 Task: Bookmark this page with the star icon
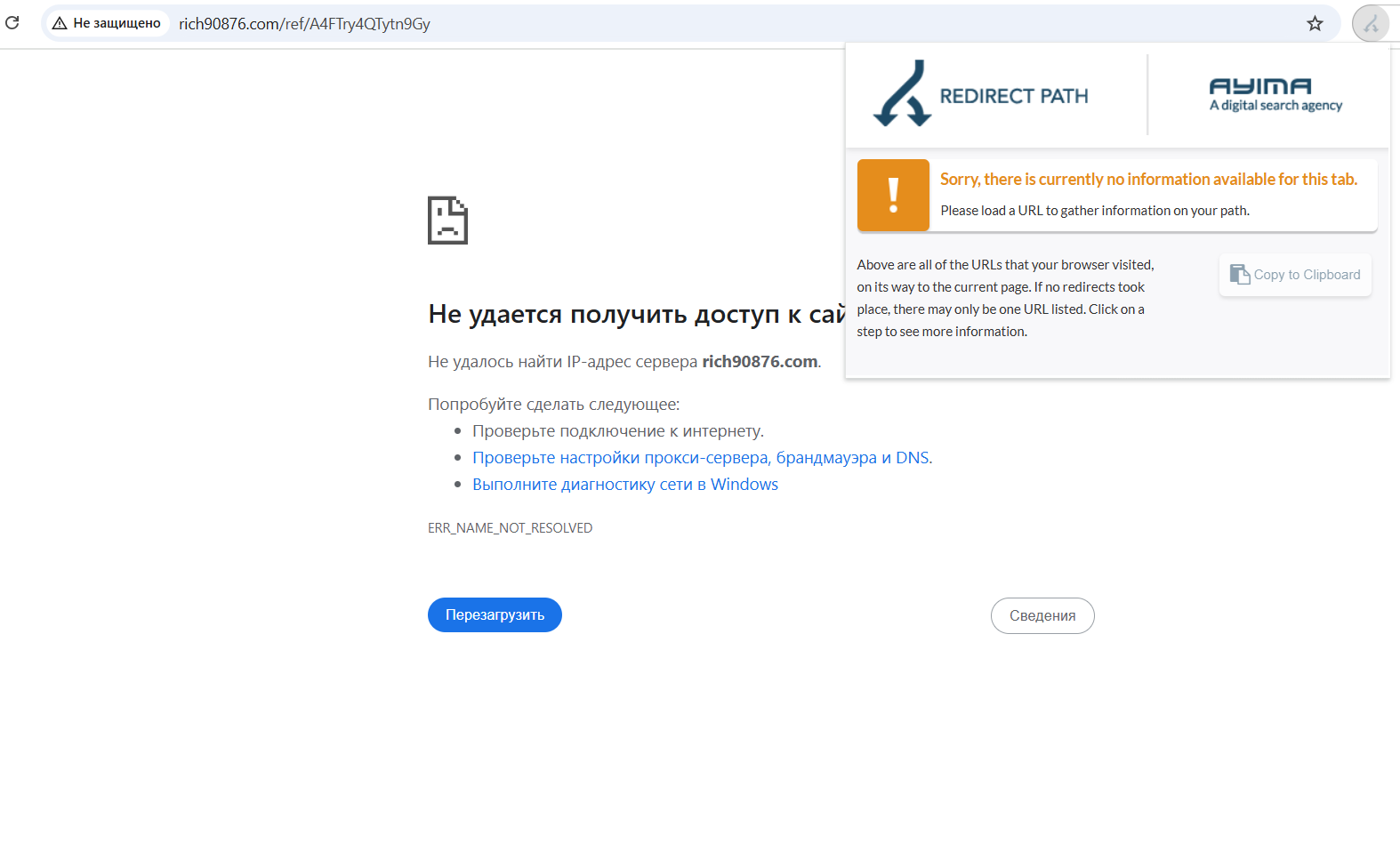click(1315, 24)
